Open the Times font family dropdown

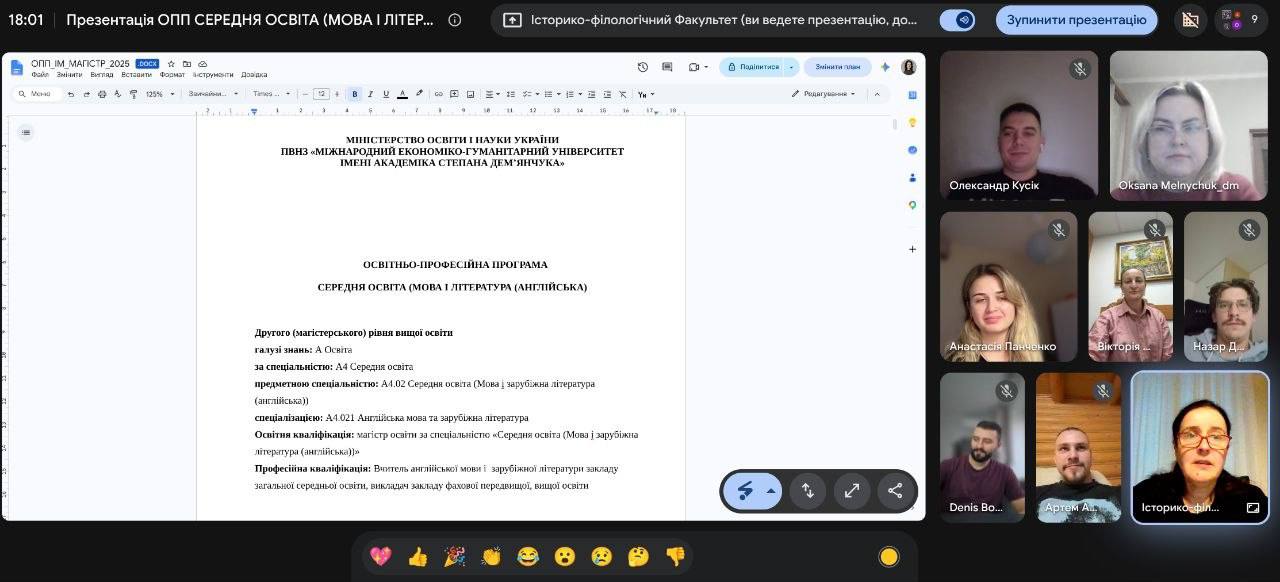pos(271,94)
